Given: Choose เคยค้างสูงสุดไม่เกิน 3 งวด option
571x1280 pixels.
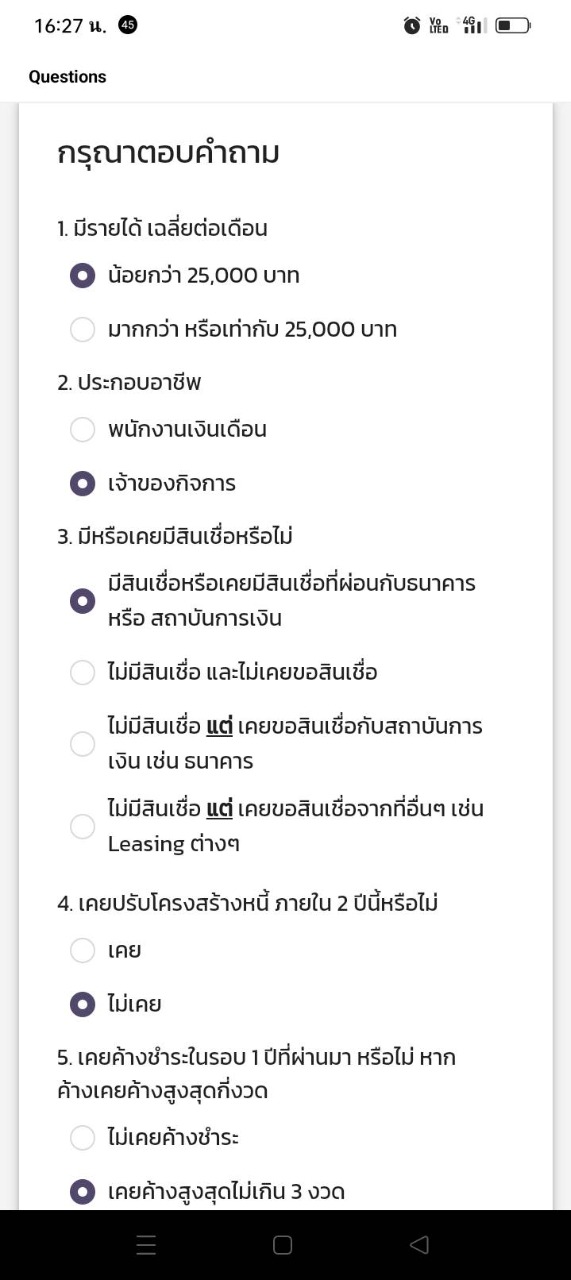Looking at the screenshot, I should 208,1191.
